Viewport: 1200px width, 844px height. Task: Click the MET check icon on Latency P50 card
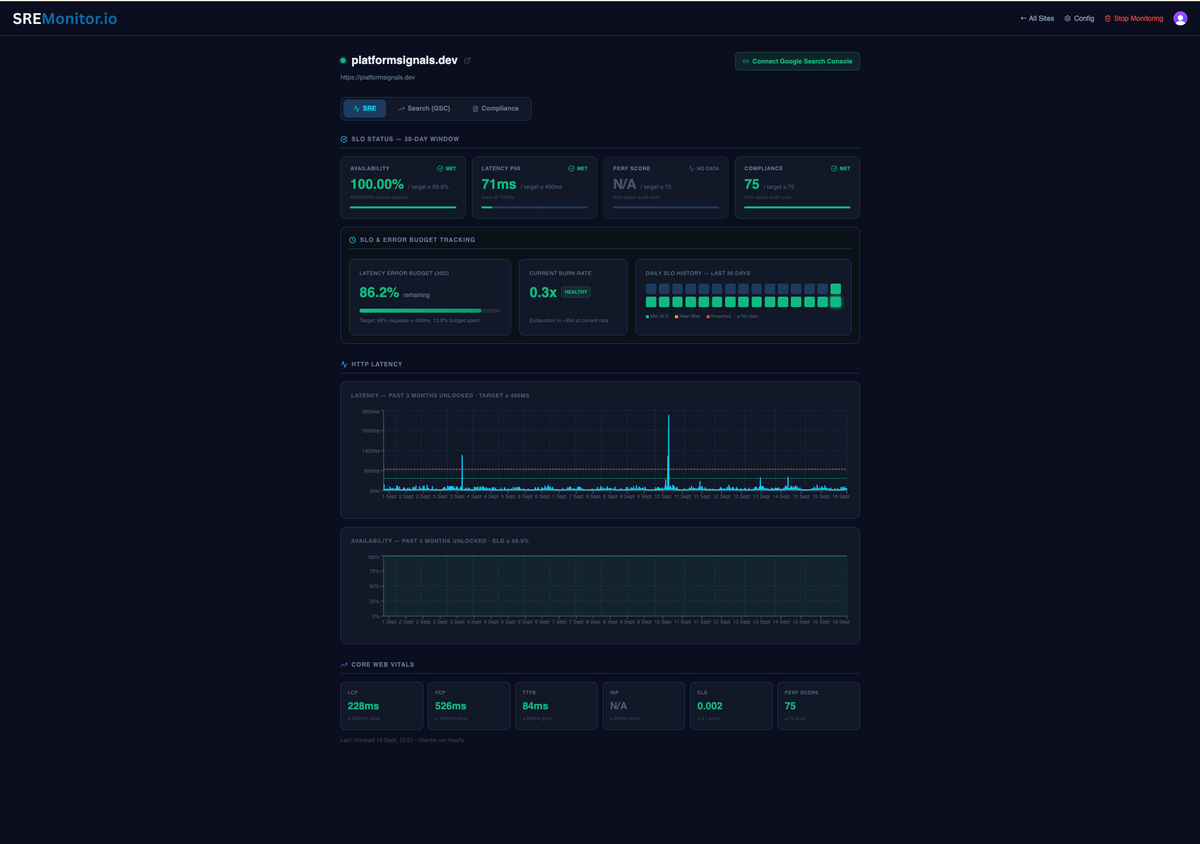coord(571,168)
